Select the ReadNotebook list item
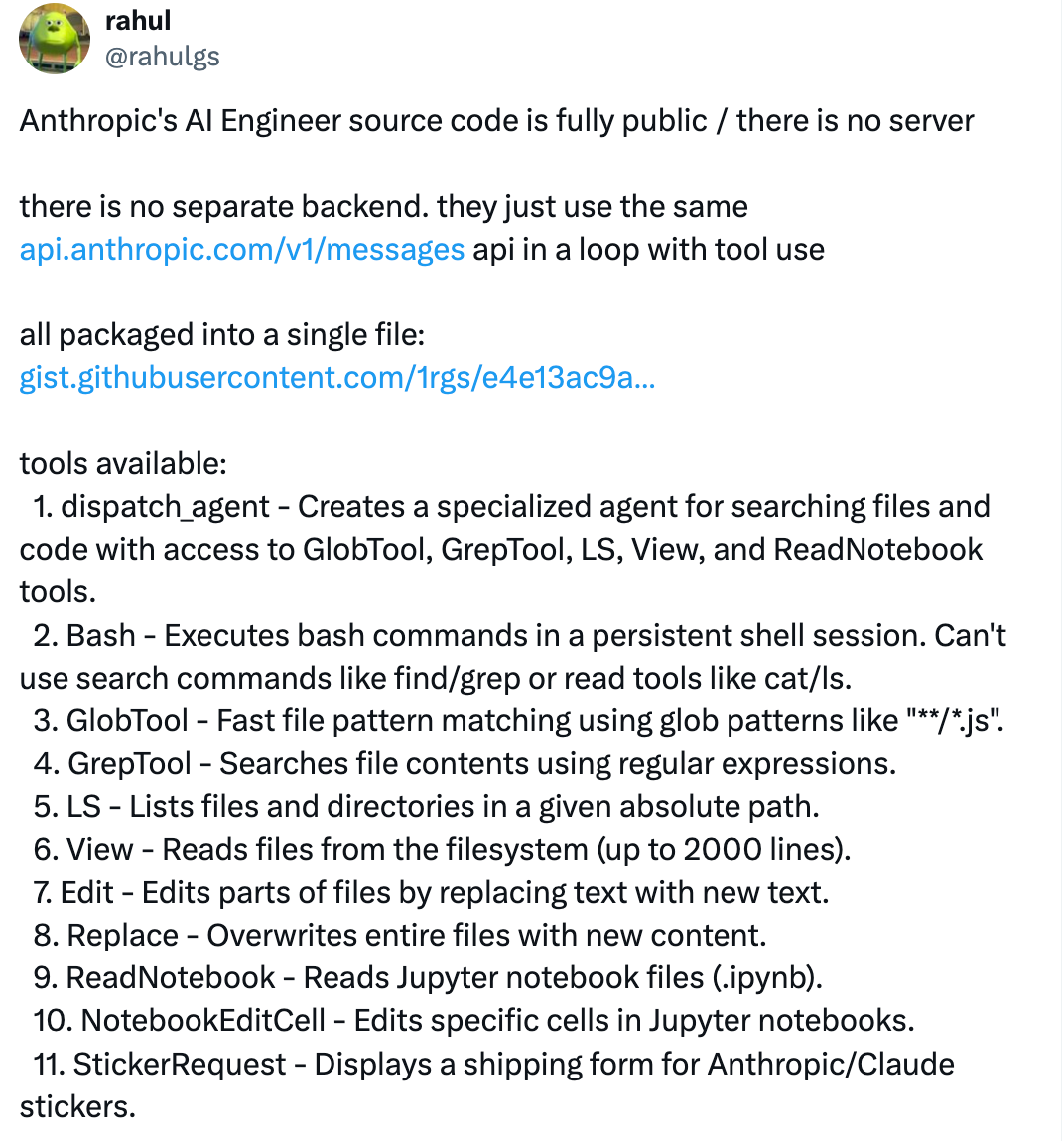This screenshot has height=1141, width=1064. (x=427, y=978)
